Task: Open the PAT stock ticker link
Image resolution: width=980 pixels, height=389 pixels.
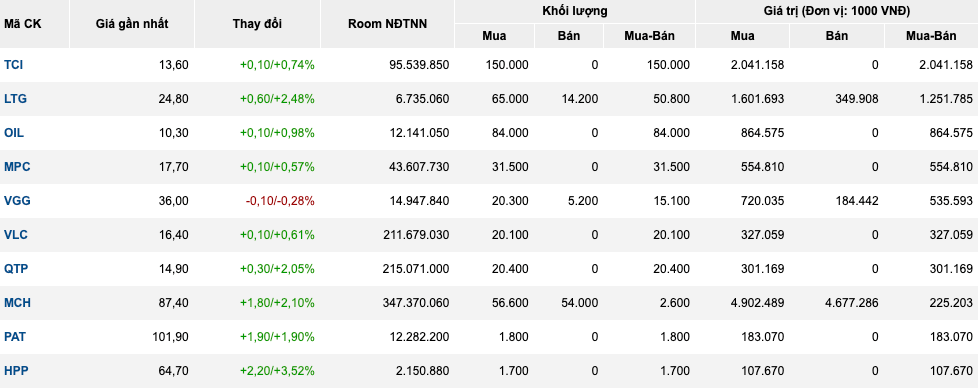Action: [16, 336]
